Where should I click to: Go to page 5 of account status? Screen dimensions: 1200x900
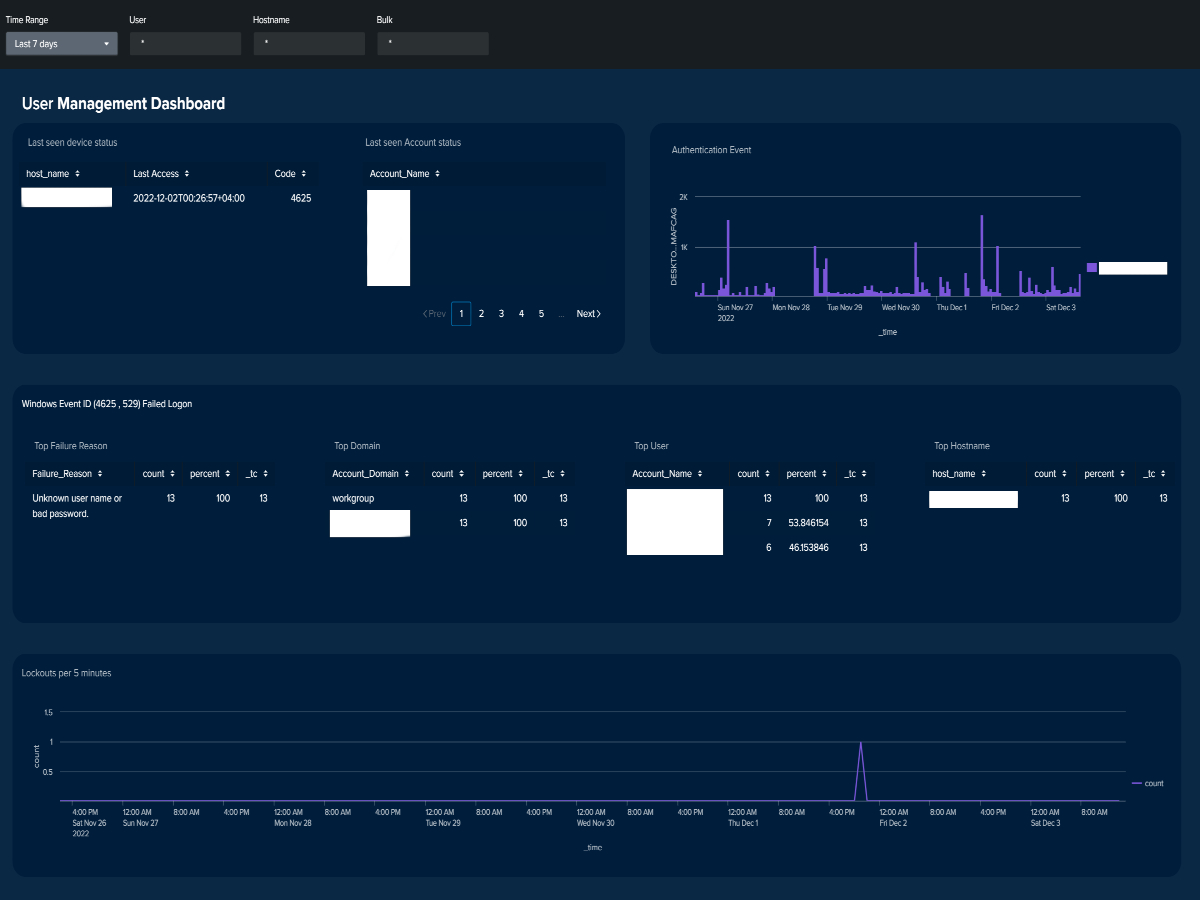[x=541, y=314]
